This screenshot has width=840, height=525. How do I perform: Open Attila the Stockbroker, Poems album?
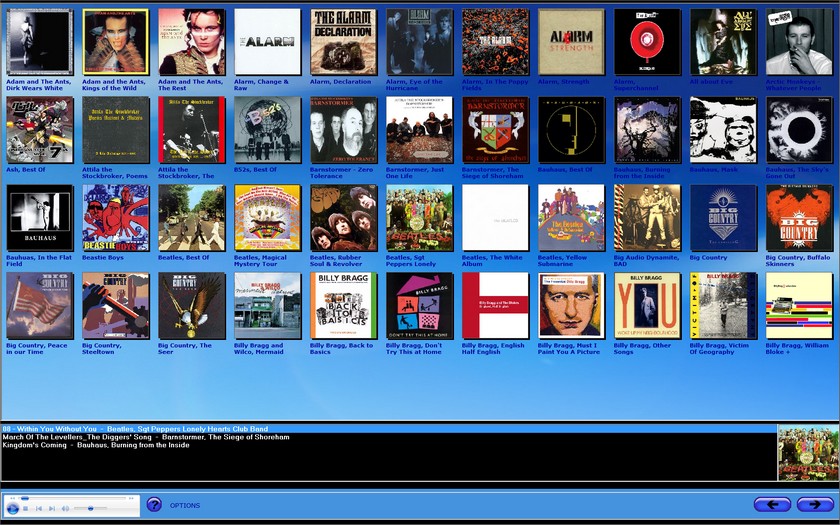(x=116, y=130)
